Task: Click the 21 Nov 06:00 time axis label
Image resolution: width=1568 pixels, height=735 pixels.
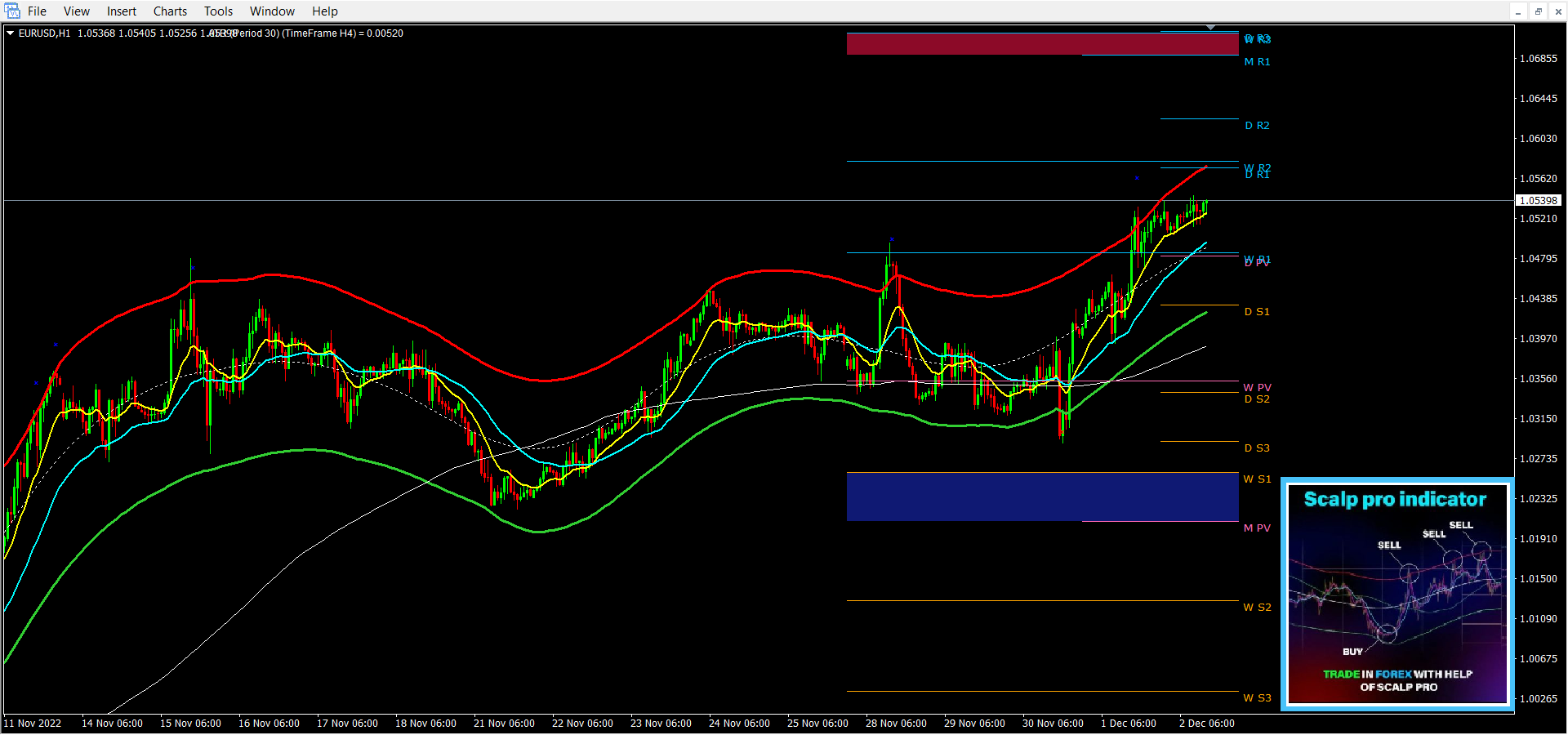Action: click(504, 724)
